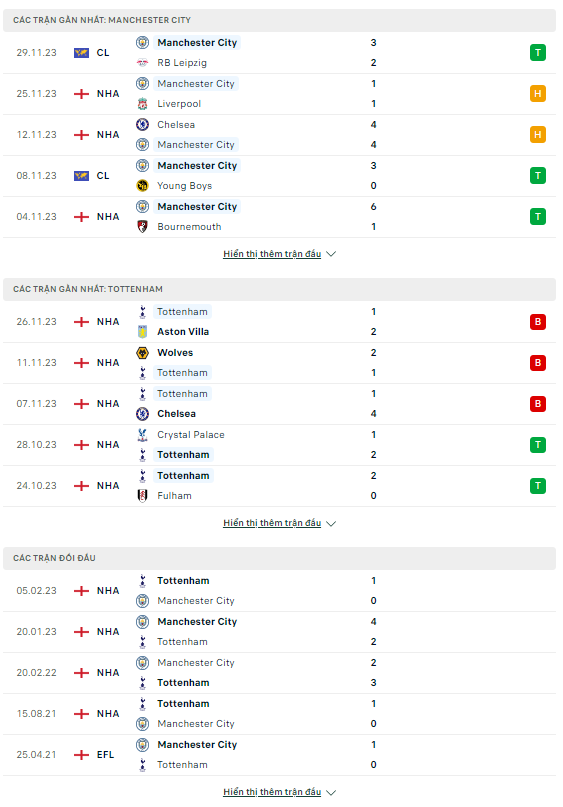Image resolution: width=563 pixels, height=807 pixels.
Task: Open Bournemouth team link
Action: coord(189,227)
